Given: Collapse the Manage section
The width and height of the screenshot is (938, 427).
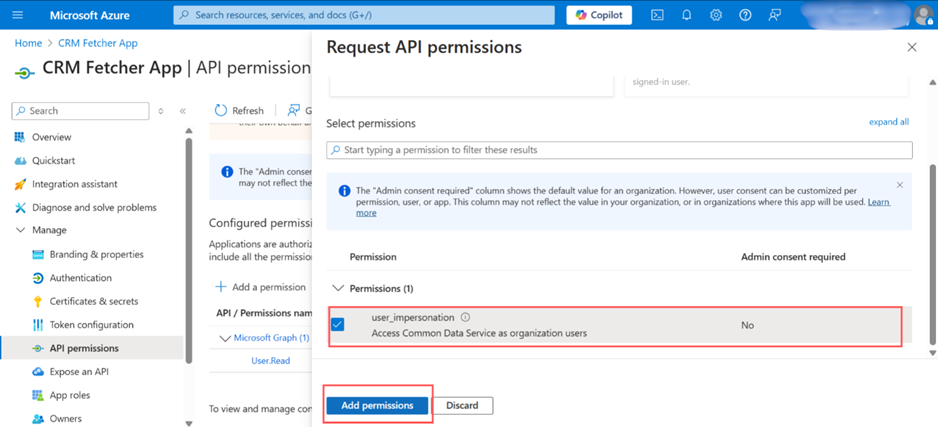Looking at the screenshot, I should point(20,230).
